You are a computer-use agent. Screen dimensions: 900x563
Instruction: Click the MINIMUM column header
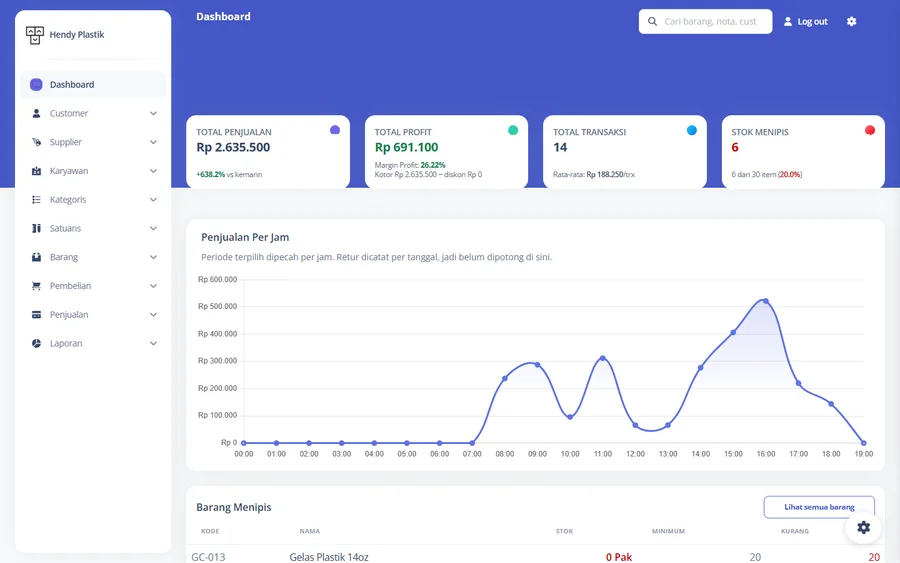click(x=668, y=531)
